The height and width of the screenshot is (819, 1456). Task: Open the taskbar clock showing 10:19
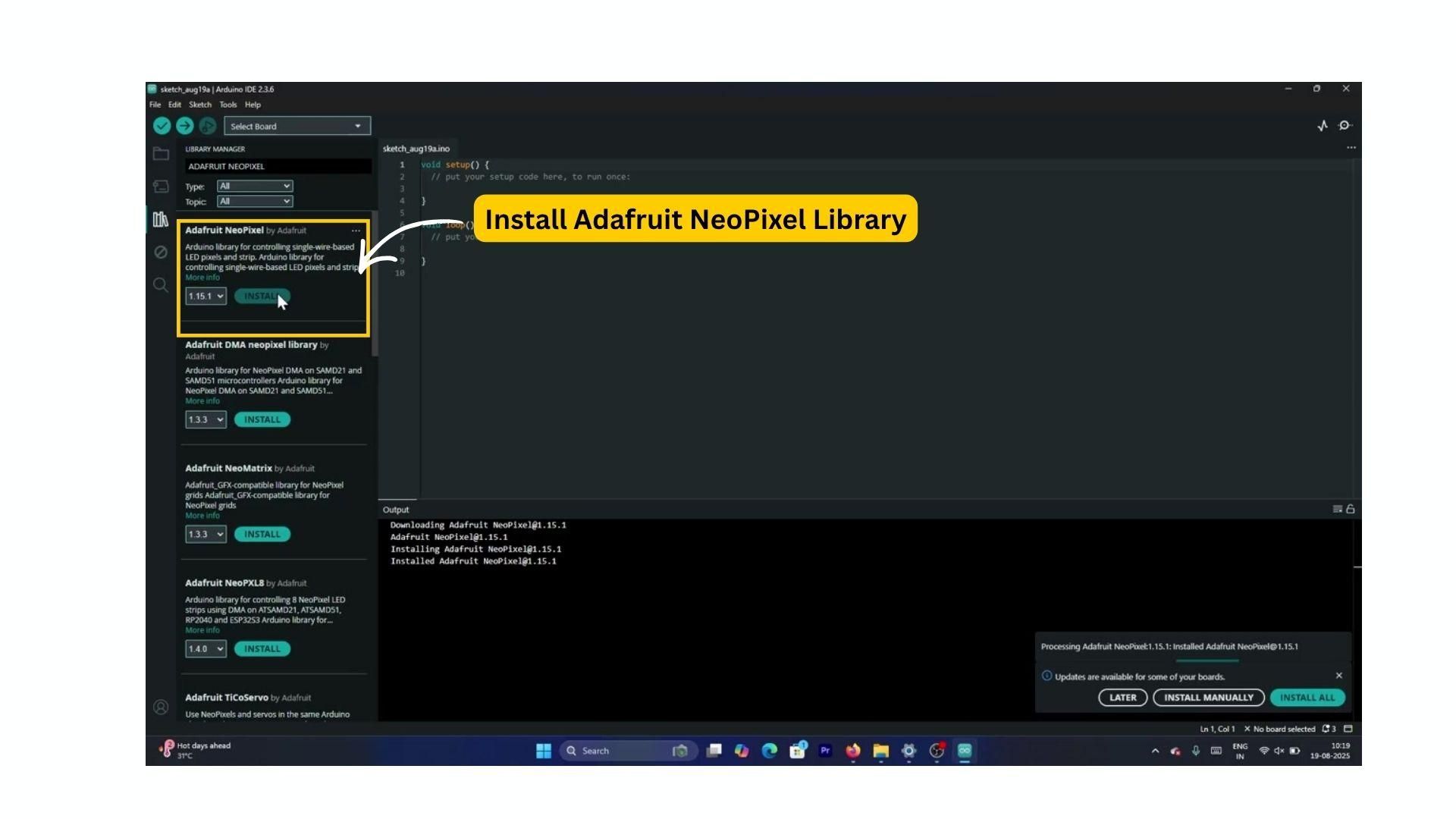[x=1329, y=751]
